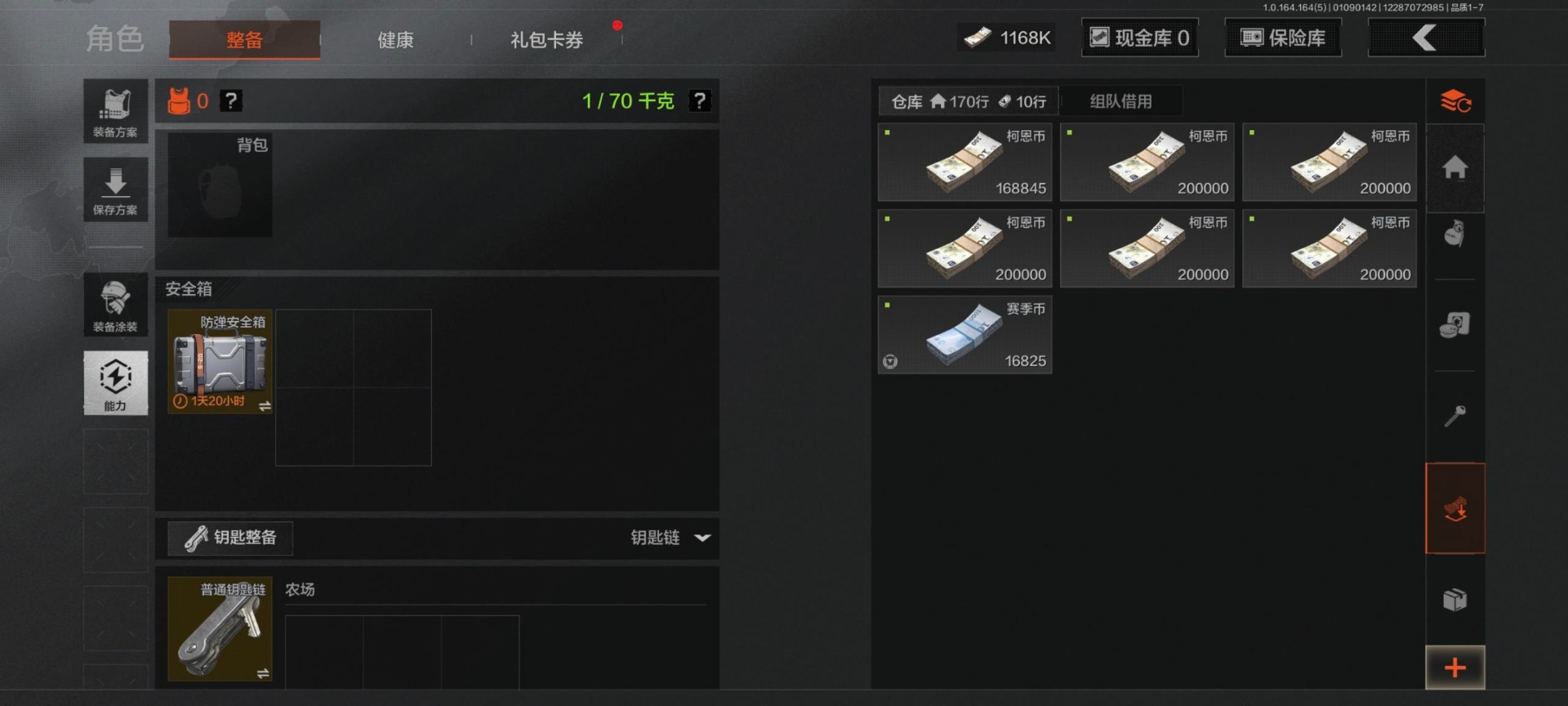This screenshot has width=1568, height=706.
Task: Open the 礼包卡券 tab
Action: click(546, 39)
